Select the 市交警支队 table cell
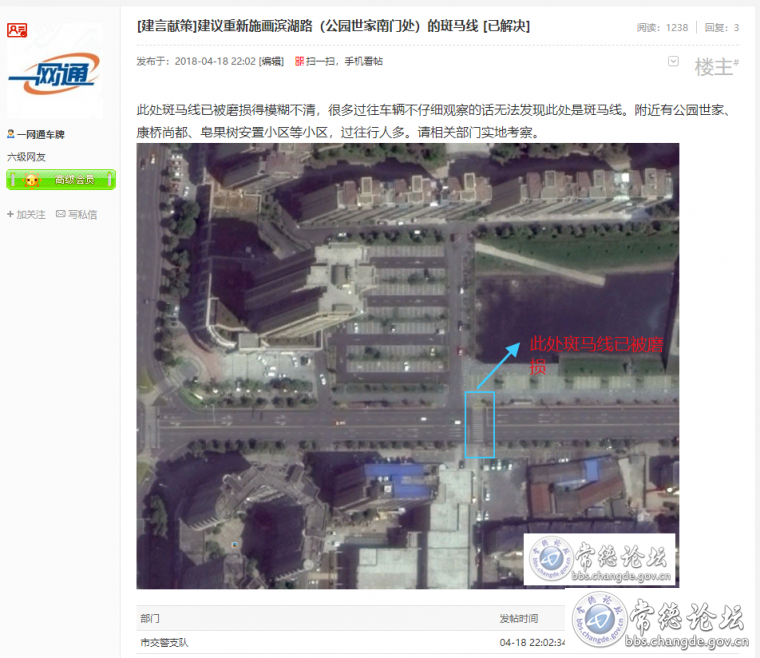760x658 pixels. click(164, 642)
